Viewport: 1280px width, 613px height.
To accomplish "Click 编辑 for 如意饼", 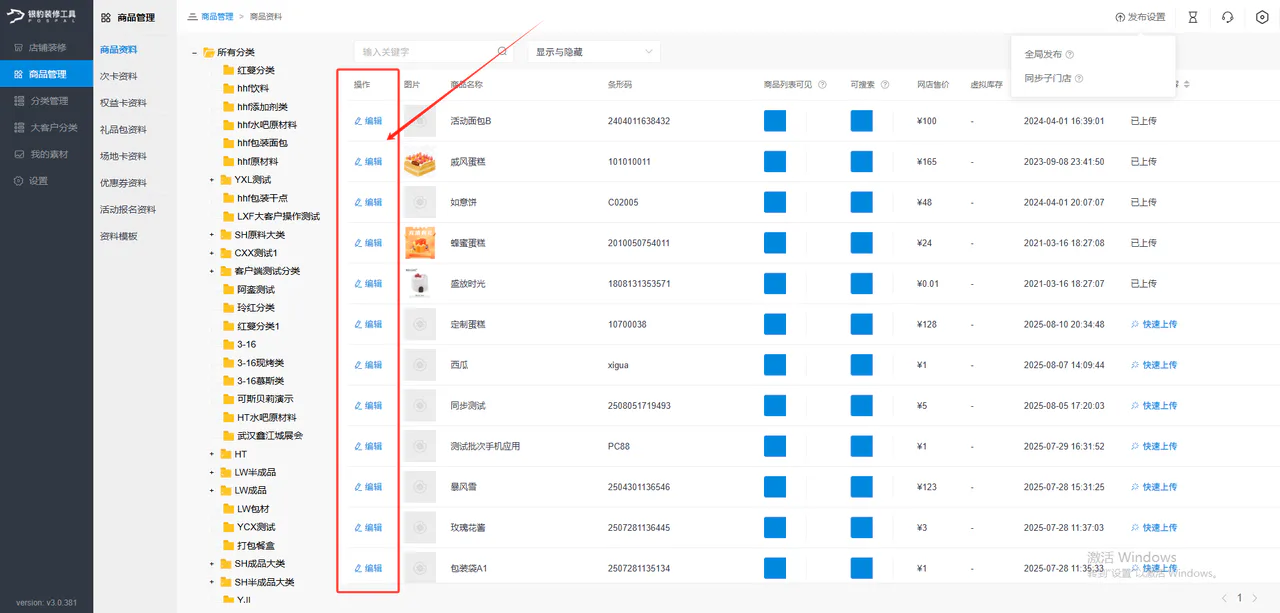I will pos(368,202).
